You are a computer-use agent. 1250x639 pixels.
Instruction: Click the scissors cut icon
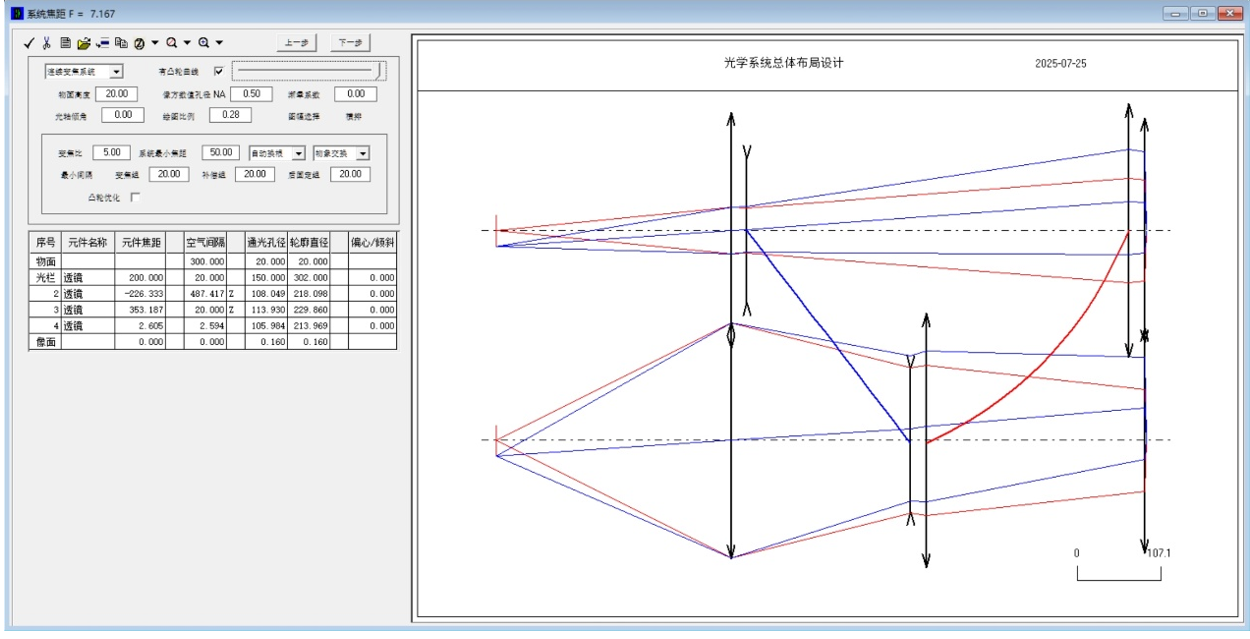point(46,43)
